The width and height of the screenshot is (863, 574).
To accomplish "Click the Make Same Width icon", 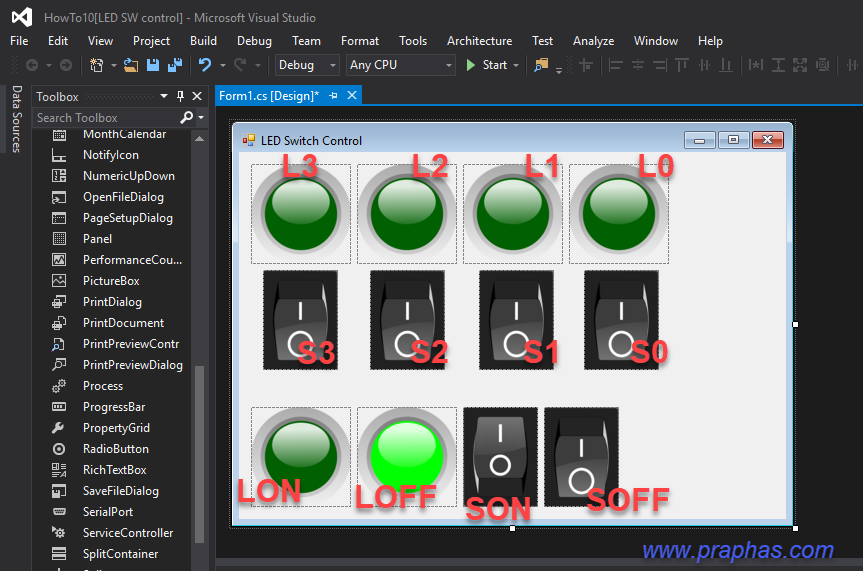I will point(756,66).
